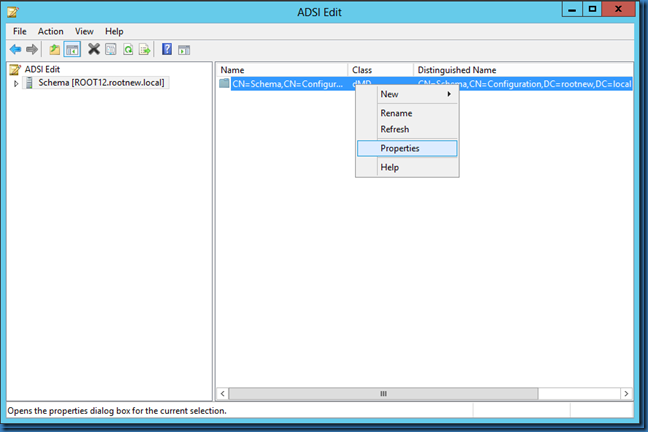The width and height of the screenshot is (648, 432).
Task: Open the View menu
Action: coord(84,31)
